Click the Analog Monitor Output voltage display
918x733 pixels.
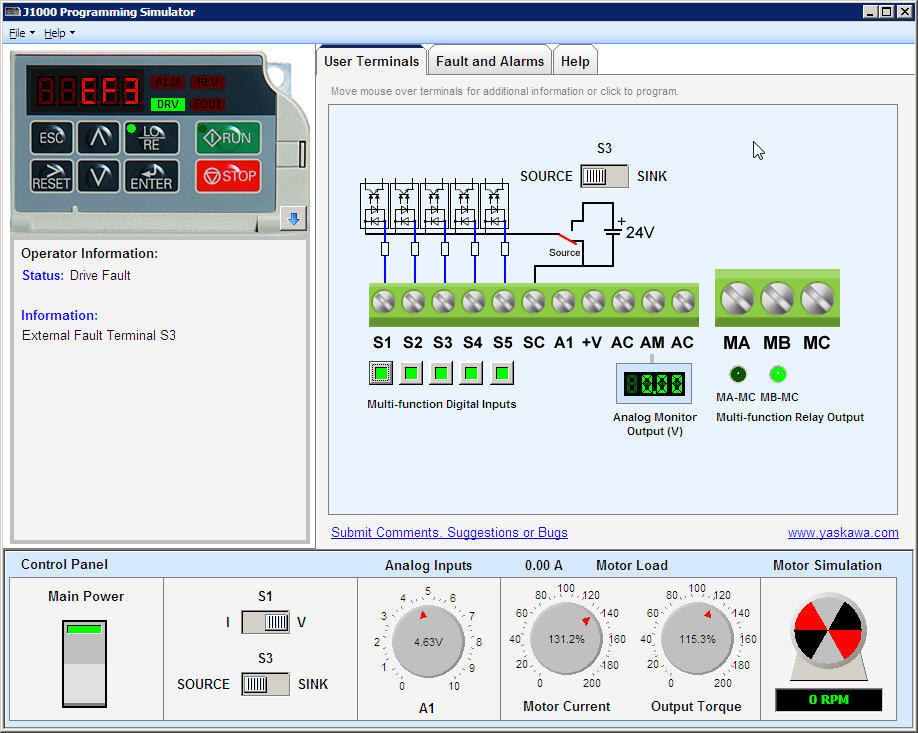[x=654, y=384]
